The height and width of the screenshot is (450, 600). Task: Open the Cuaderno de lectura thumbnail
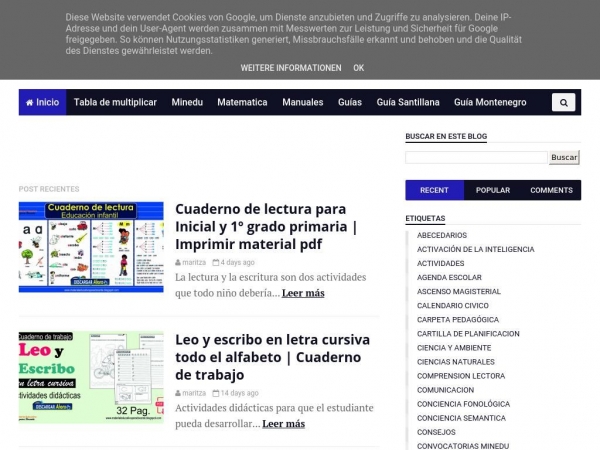point(91,246)
